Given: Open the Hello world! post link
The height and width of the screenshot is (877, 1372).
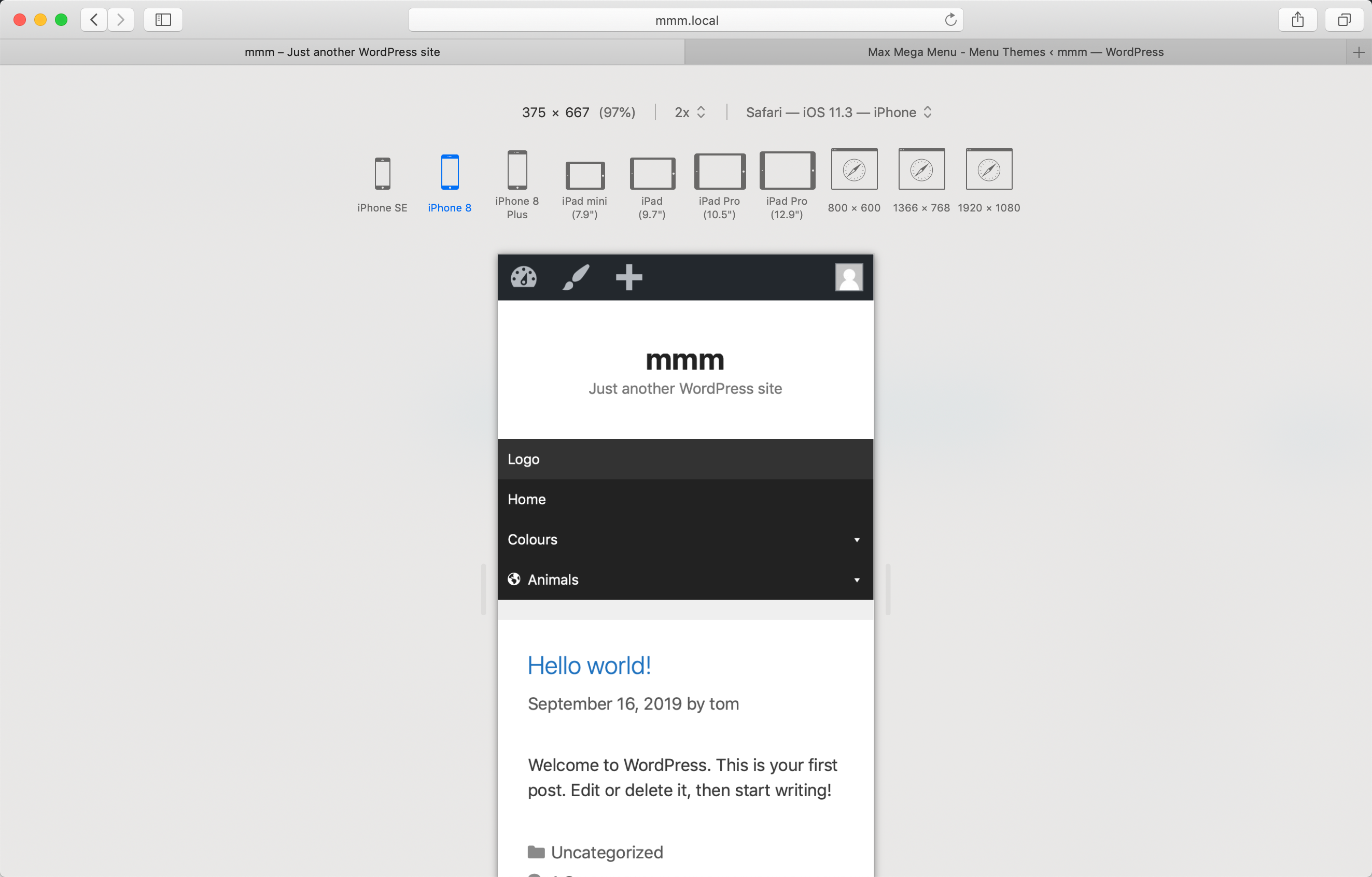Looking at the screenshot, I should click(589, 666).
